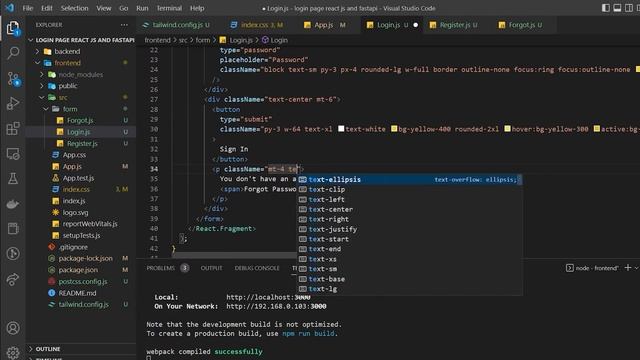The width and height of the screenshot is (640, 360).
Task: Switch to index.css editor tab
Action: (256, 25)
